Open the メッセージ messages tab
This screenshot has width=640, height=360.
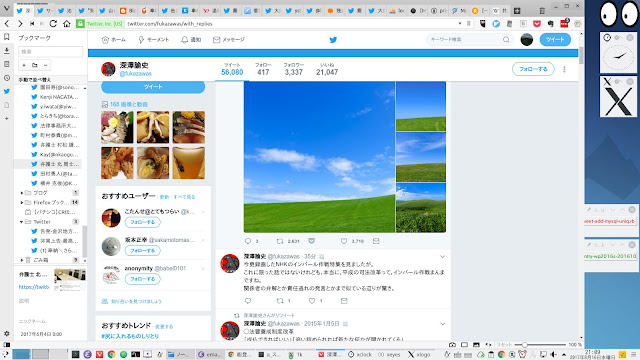point(229,40)
